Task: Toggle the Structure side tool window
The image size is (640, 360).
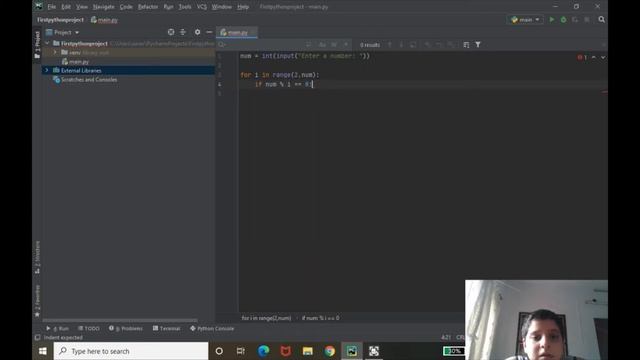Action: pyautogui.click(x=37, y=258)
